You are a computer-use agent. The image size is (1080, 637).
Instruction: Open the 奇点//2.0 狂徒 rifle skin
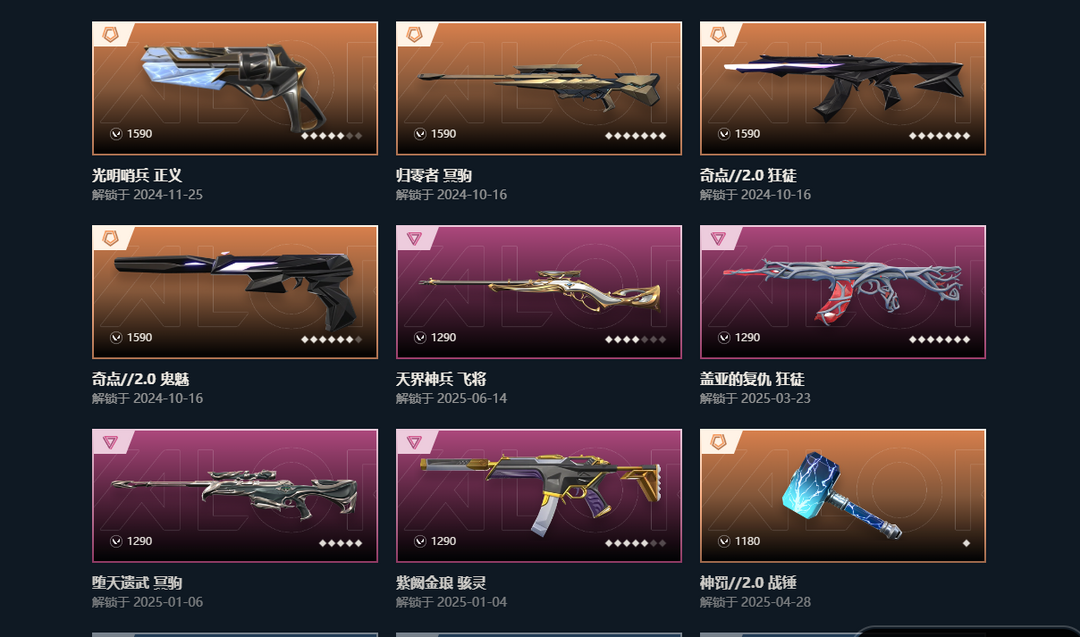pyautogui.click(x=842, y=88)
